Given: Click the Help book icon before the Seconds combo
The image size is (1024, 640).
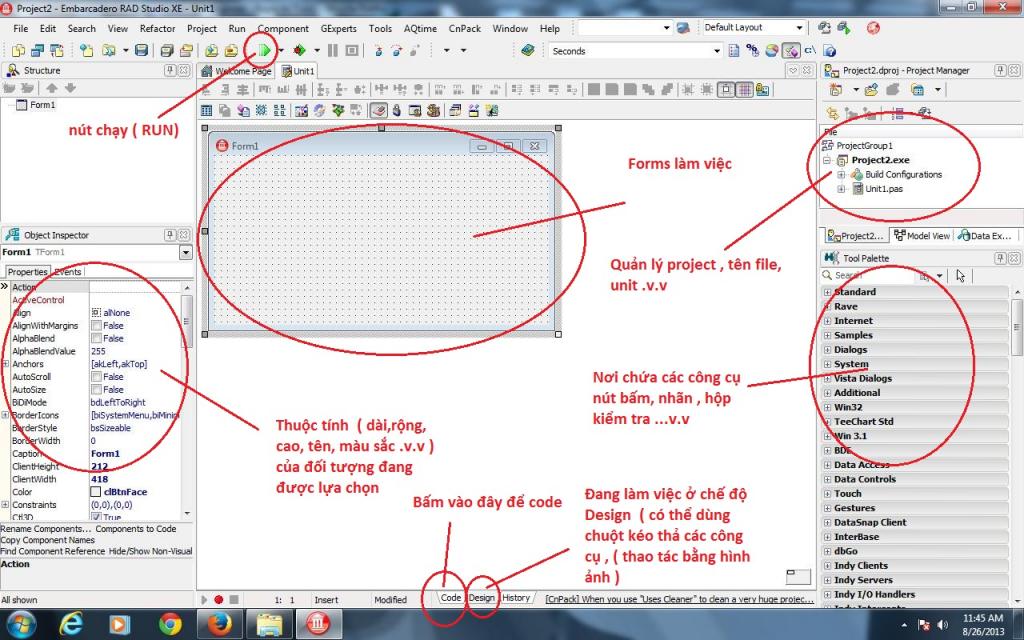Looking at the screenshot, I should coord(528,50).
